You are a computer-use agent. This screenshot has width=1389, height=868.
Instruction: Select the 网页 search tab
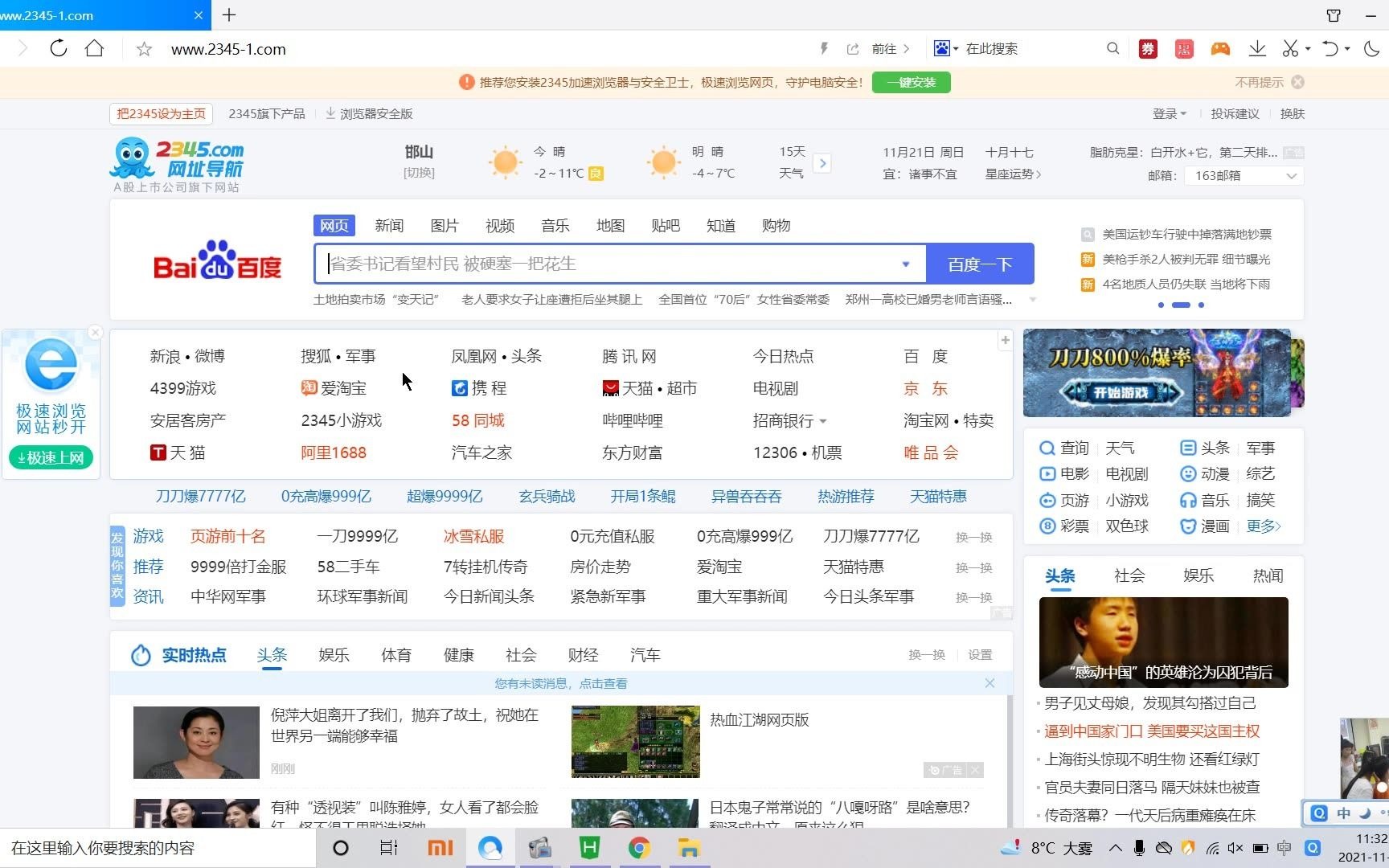coord(334,225)
